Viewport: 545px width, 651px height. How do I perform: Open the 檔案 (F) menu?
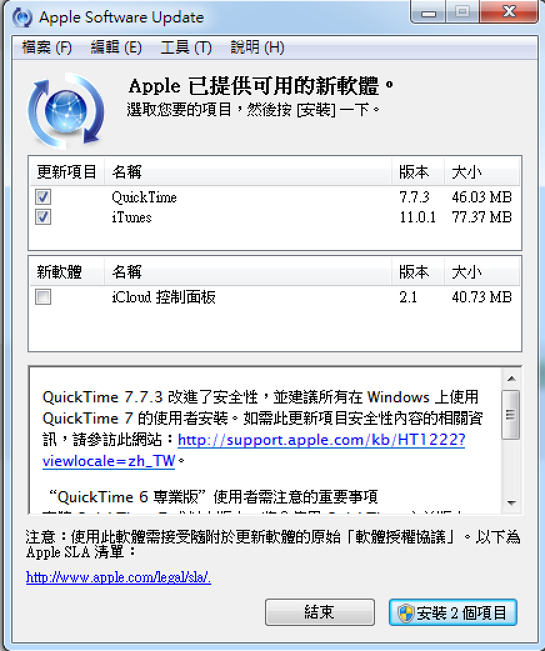click(x=47, y=47)
